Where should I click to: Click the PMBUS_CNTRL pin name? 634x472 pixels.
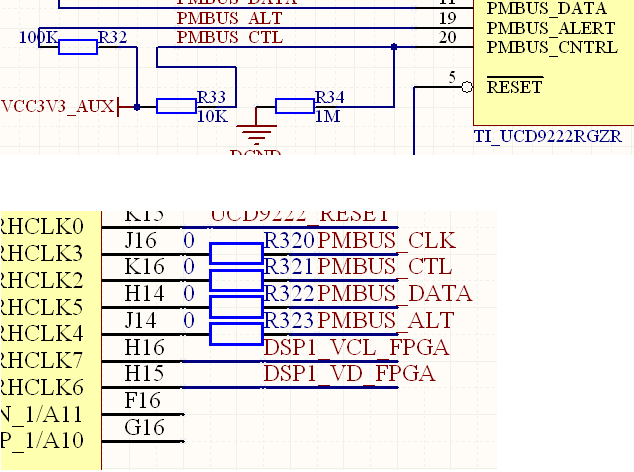pyautogui.click(x=552, y=47)
